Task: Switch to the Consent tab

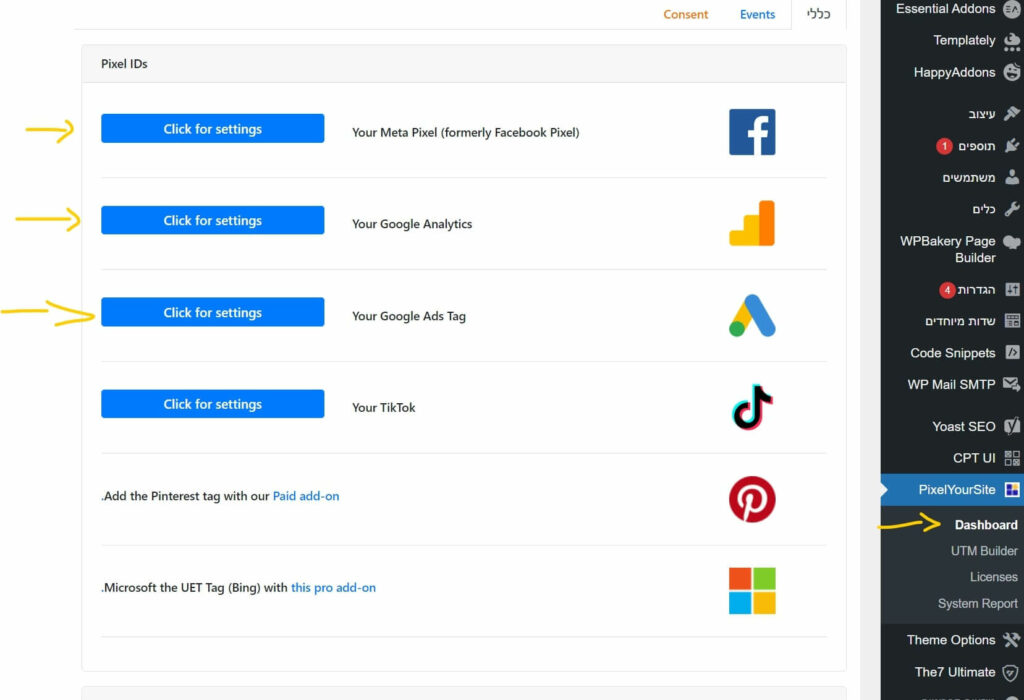Action: click(685, 14)
